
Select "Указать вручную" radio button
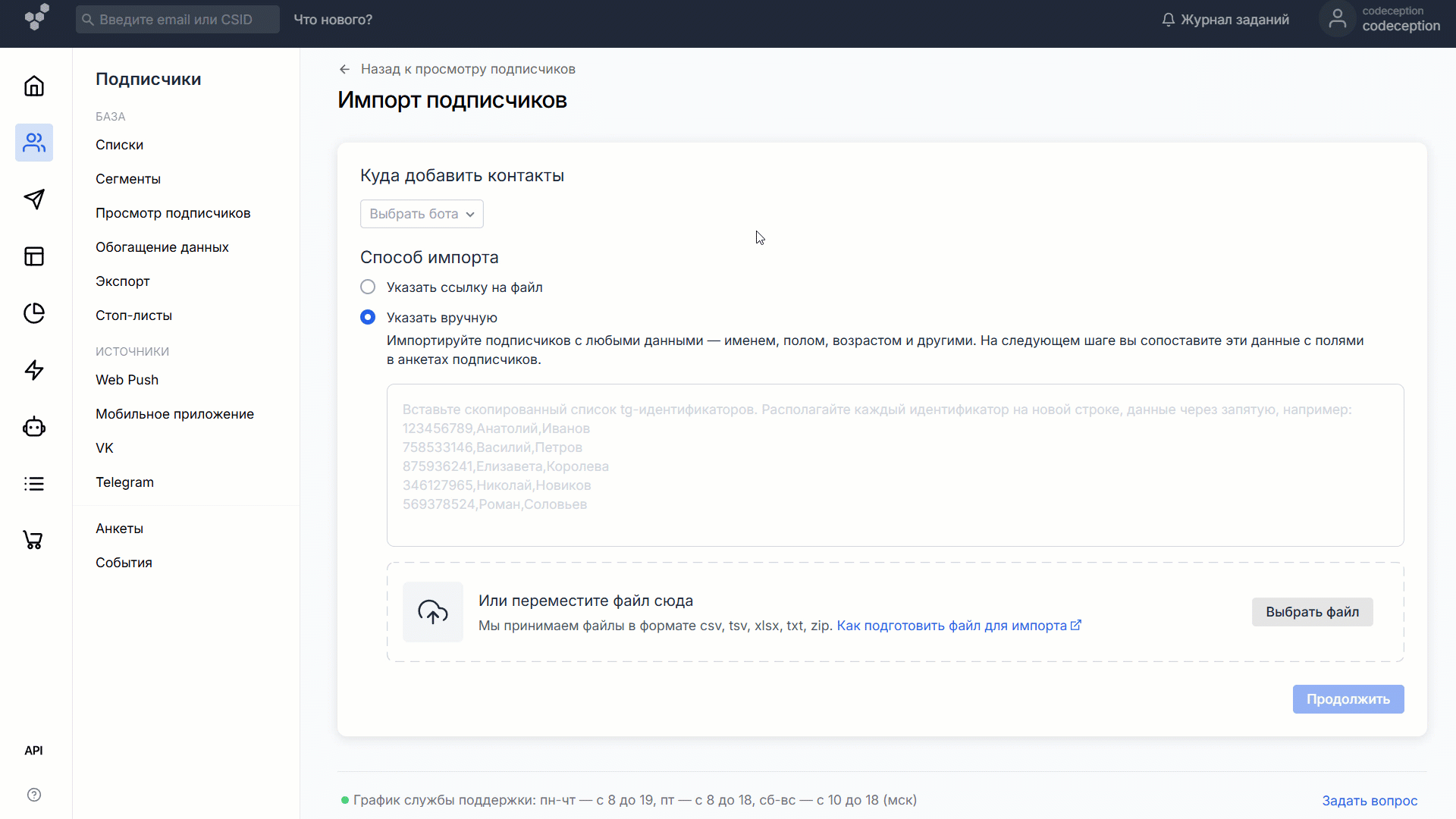(x=368, y=317)
